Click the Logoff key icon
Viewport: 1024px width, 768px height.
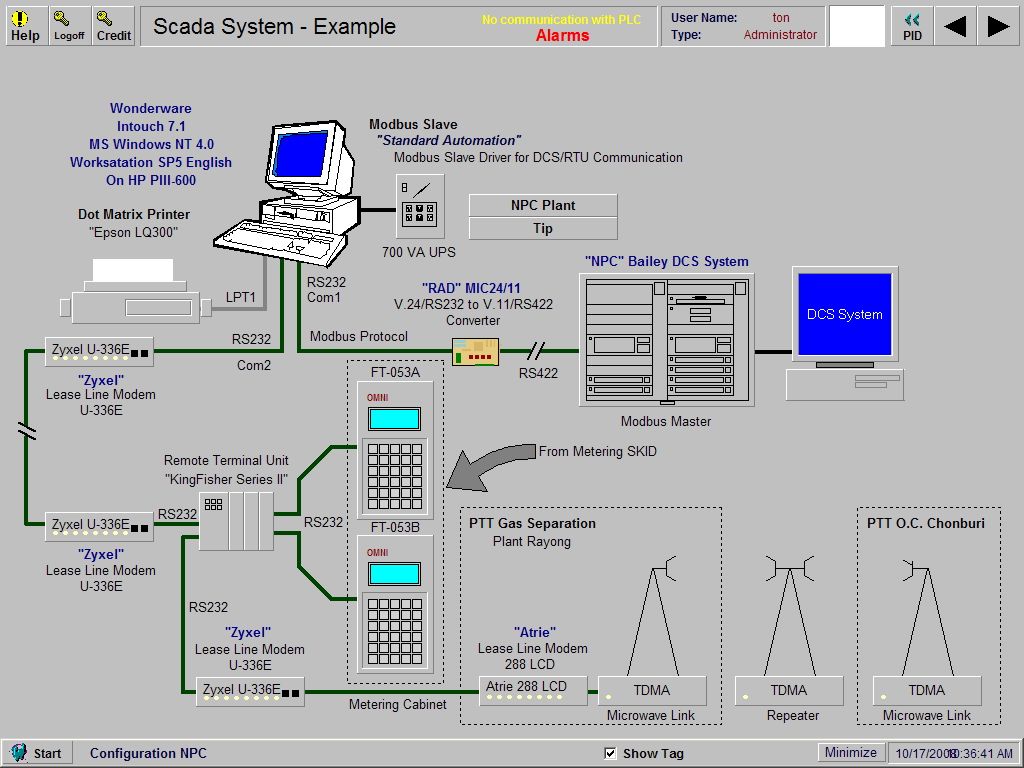[x=68, y=24]
